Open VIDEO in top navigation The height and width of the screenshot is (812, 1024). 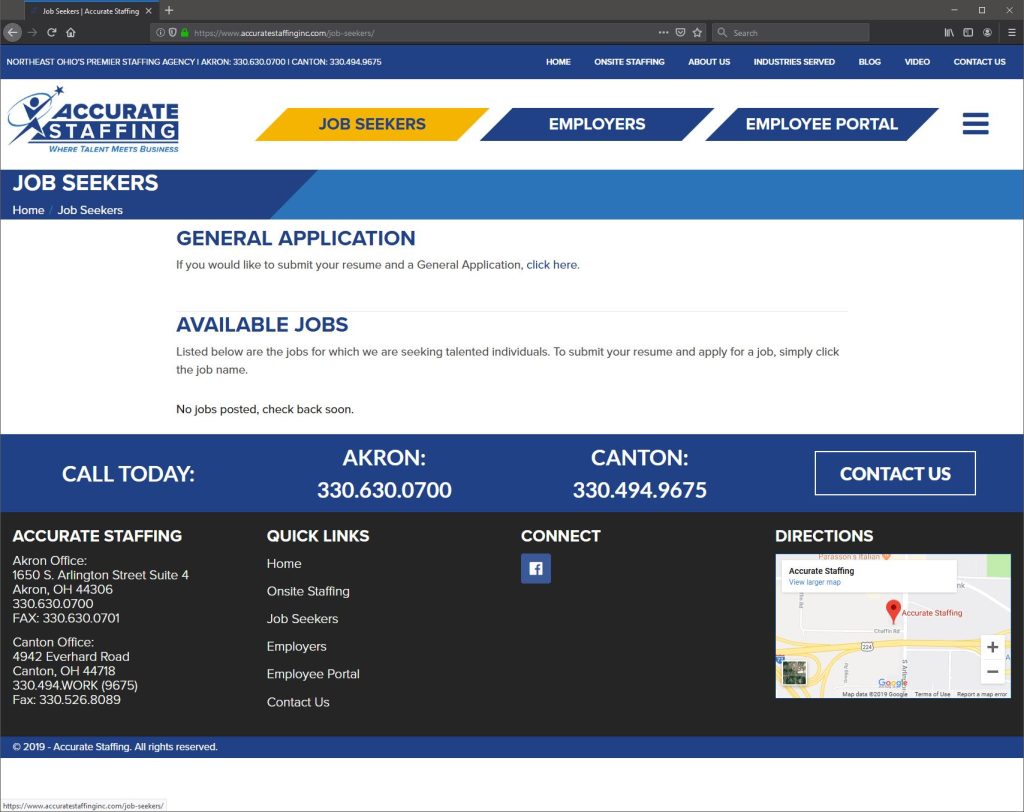pyautogui.click(x=917, y=62)
